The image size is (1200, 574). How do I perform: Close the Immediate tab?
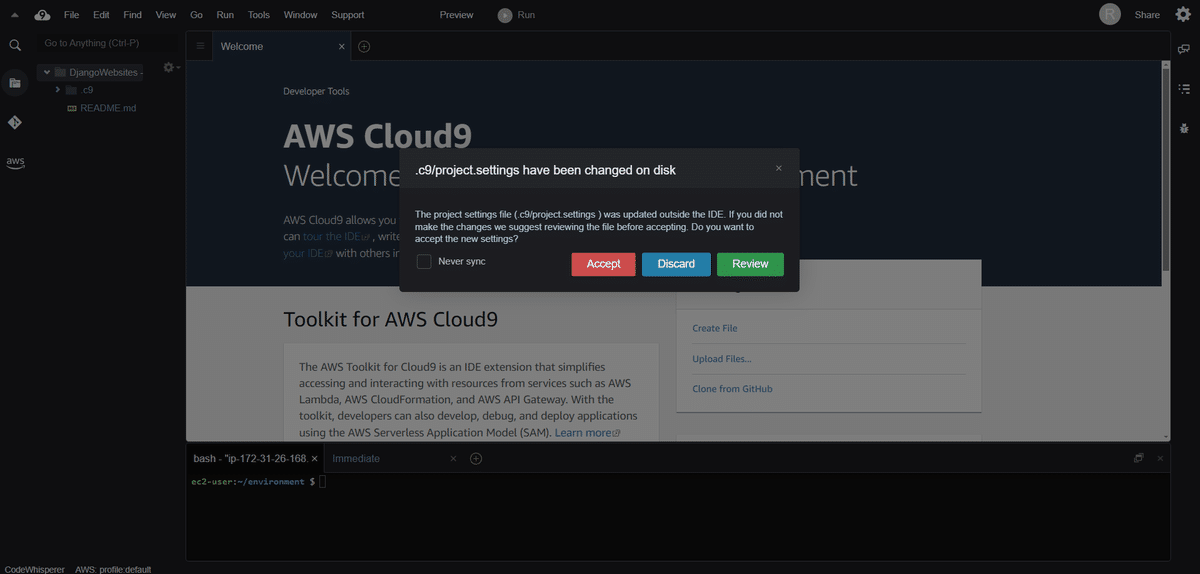(453, 459)
